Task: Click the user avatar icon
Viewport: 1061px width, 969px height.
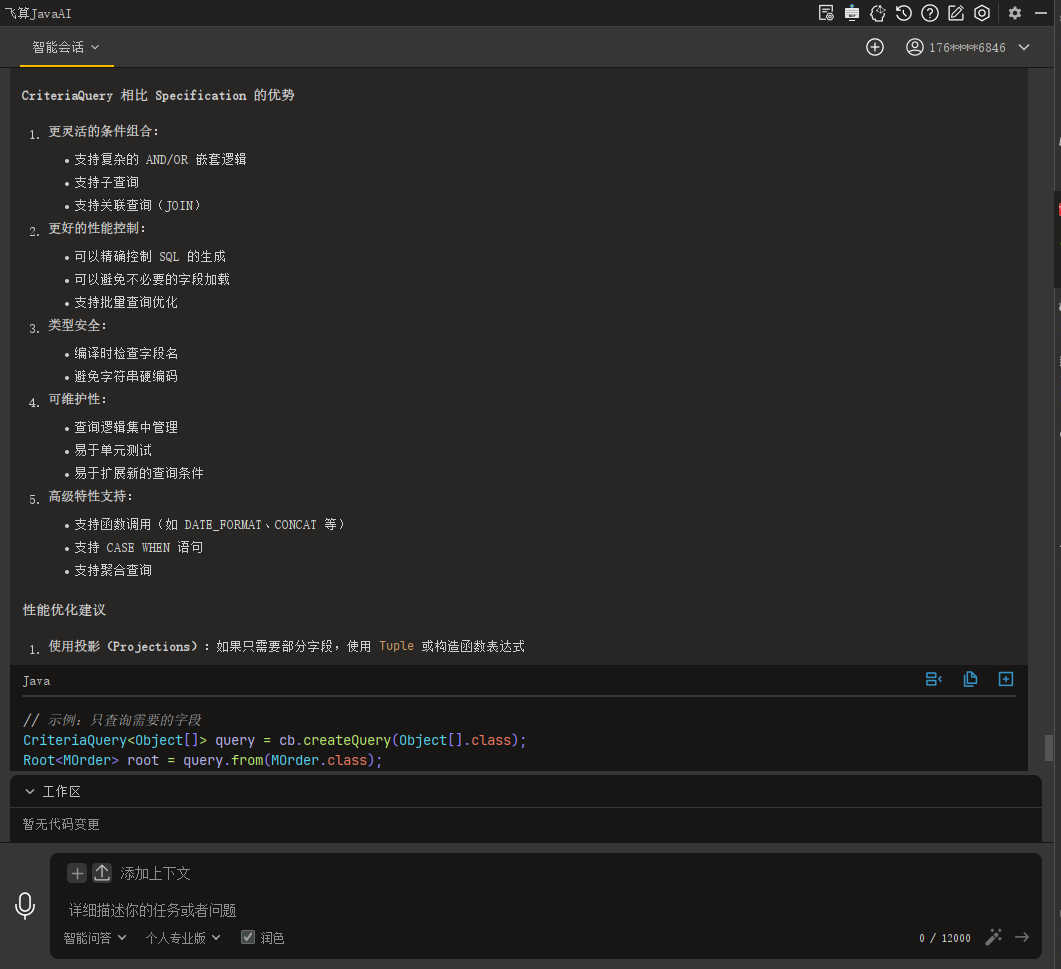Action: coord(914,47)
